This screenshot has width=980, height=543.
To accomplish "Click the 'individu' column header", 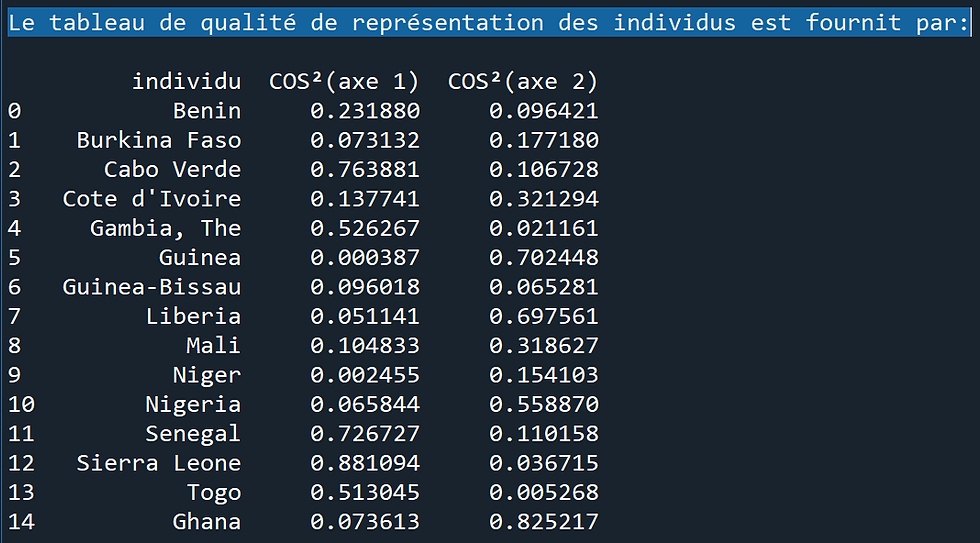I will [186, 81].
